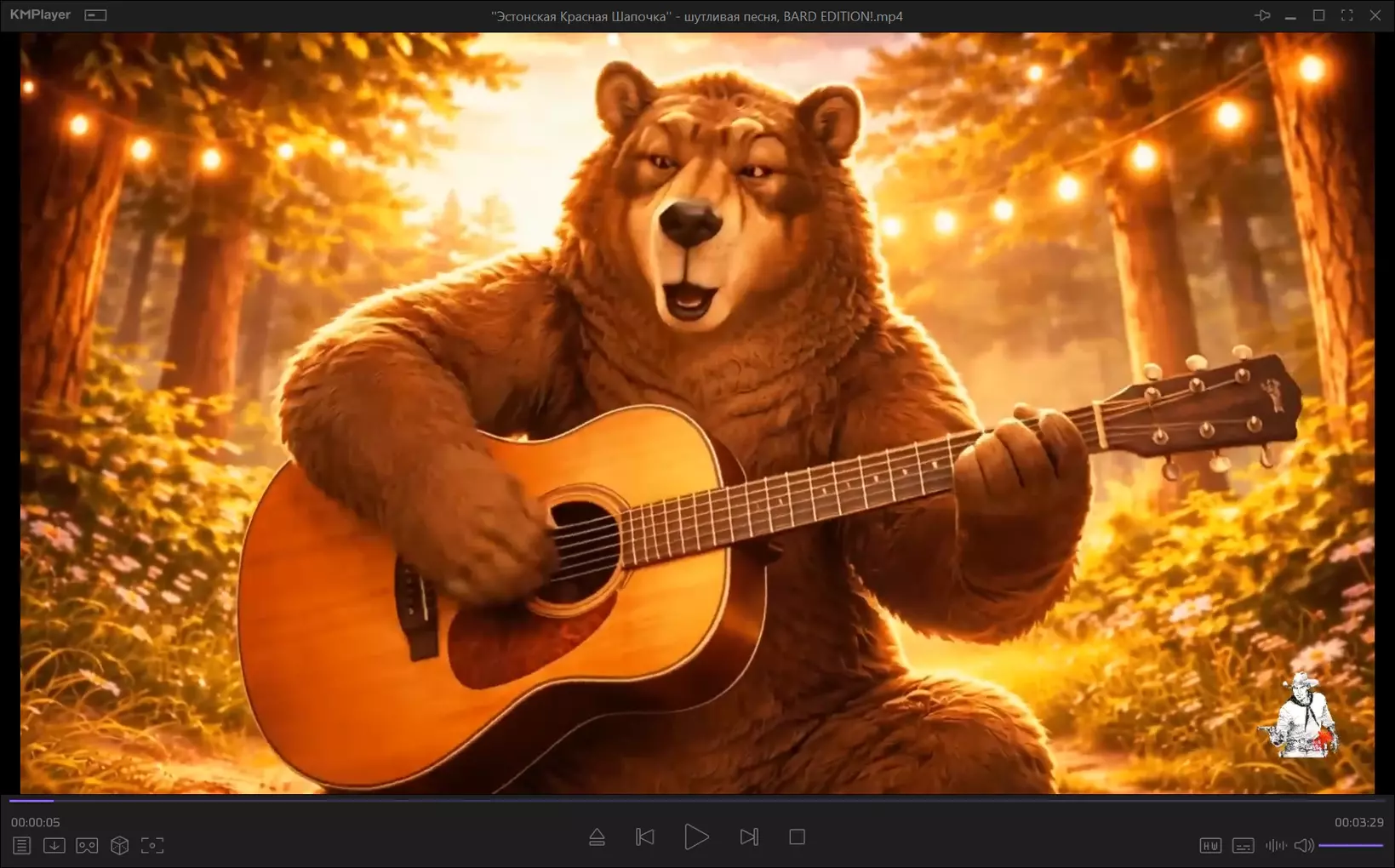Maximize the KMPlayer window
1395x868 pixels.
pos(1318,15)
